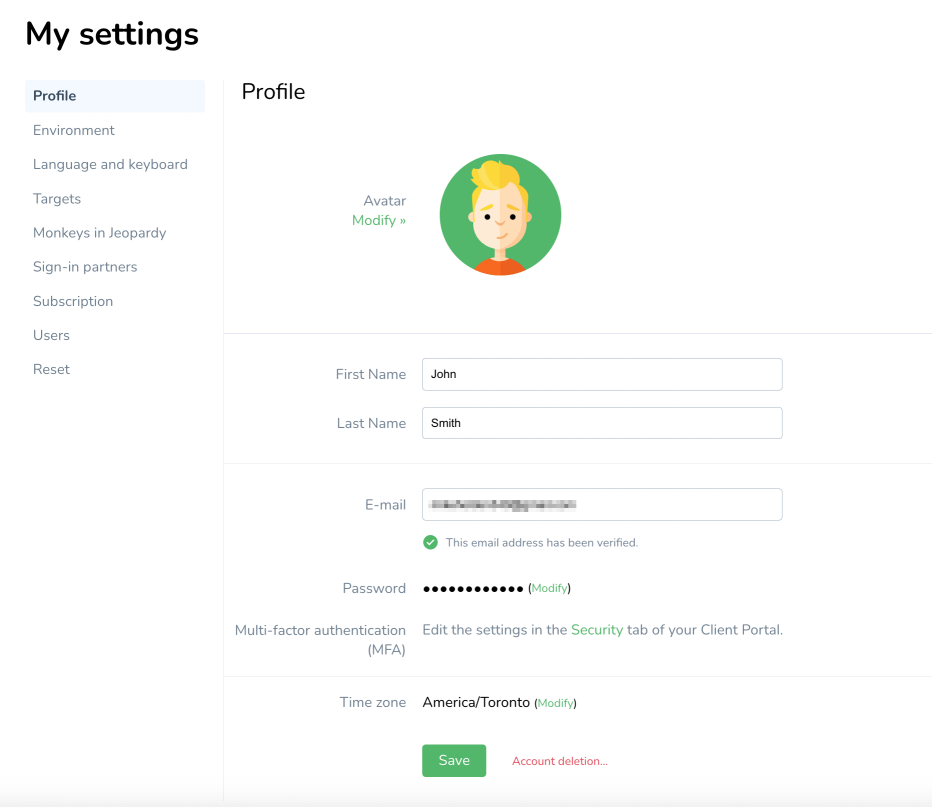Click the user avatar image
932x807 pixels.
[500, 215]
